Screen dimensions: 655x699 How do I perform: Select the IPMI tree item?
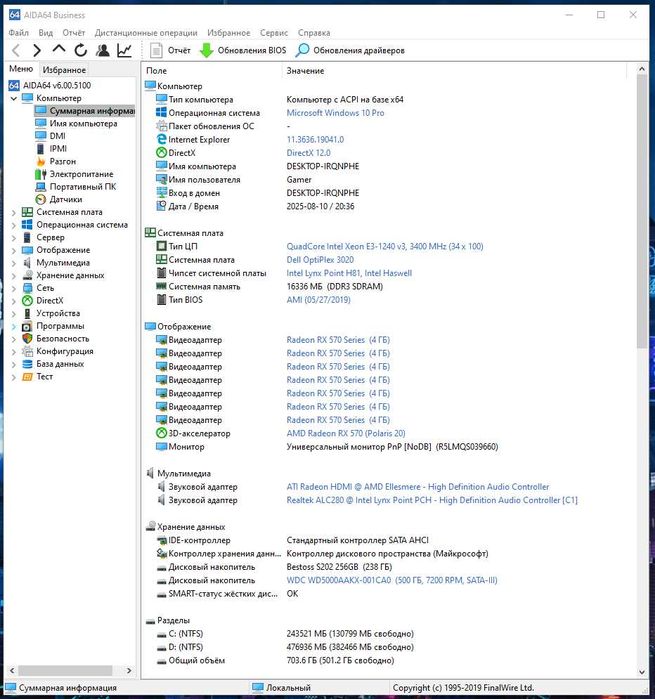click(51, 148)
